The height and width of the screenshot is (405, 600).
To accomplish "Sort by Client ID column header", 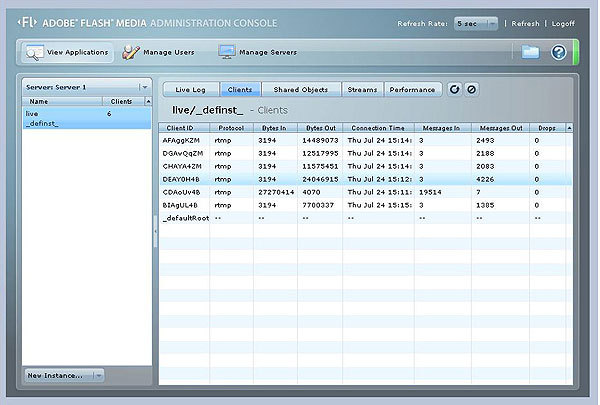I will point(184,128).
